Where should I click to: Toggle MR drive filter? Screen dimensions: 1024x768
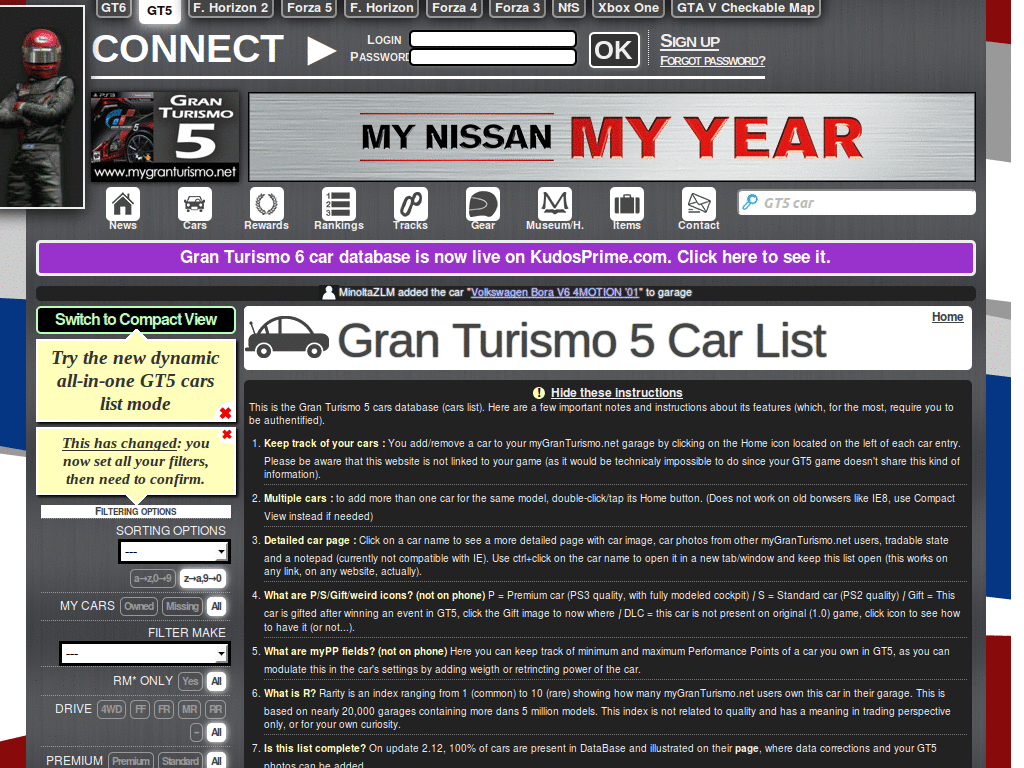189,709
